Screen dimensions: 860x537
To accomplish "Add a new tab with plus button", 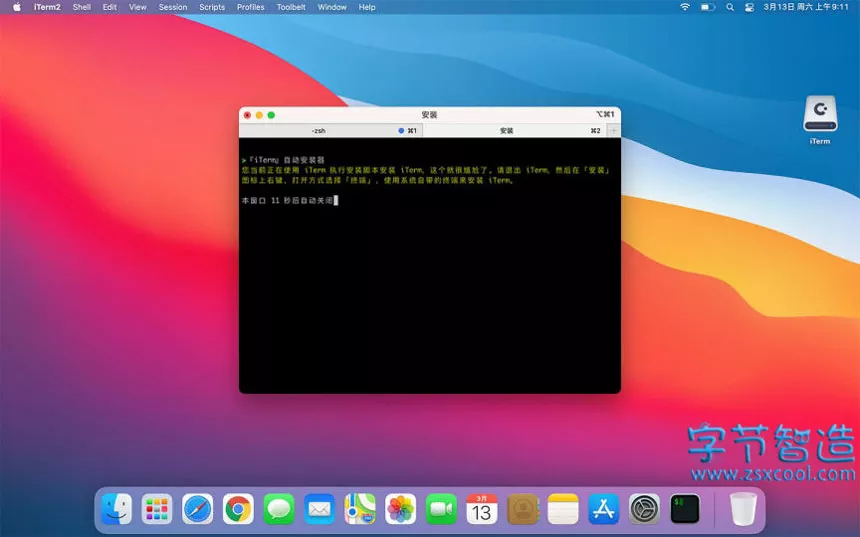I will [x=614, y=131].
